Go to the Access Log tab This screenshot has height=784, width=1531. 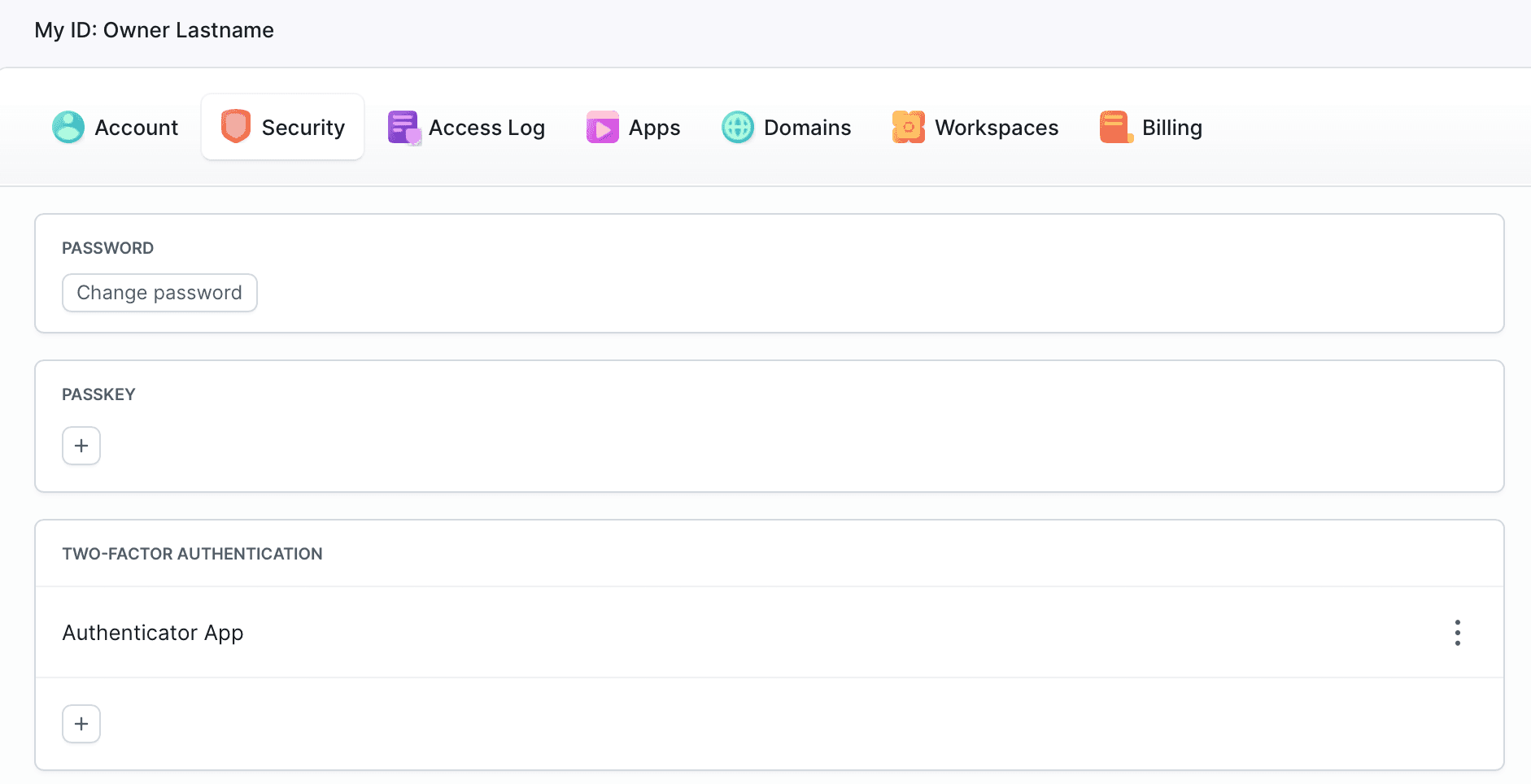(486, 127)
